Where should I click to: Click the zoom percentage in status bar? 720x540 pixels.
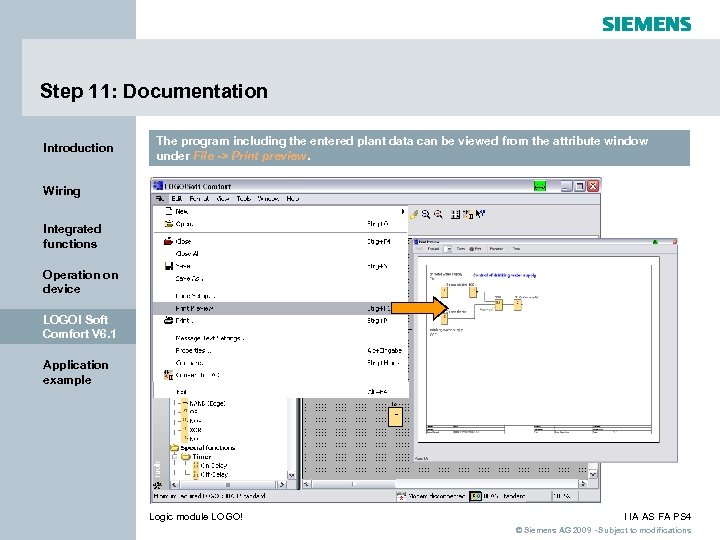click(x=561, y=496)
